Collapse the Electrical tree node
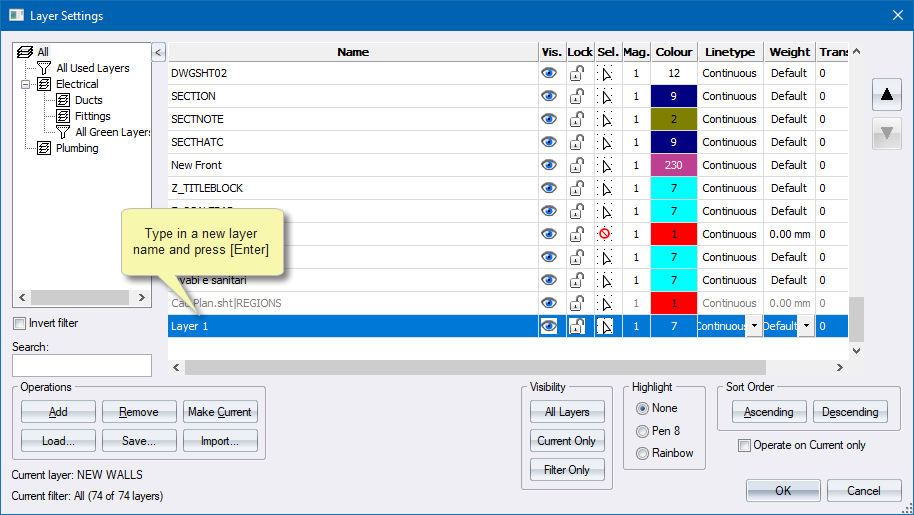914x515 pixels. click(x=25, y=85)
